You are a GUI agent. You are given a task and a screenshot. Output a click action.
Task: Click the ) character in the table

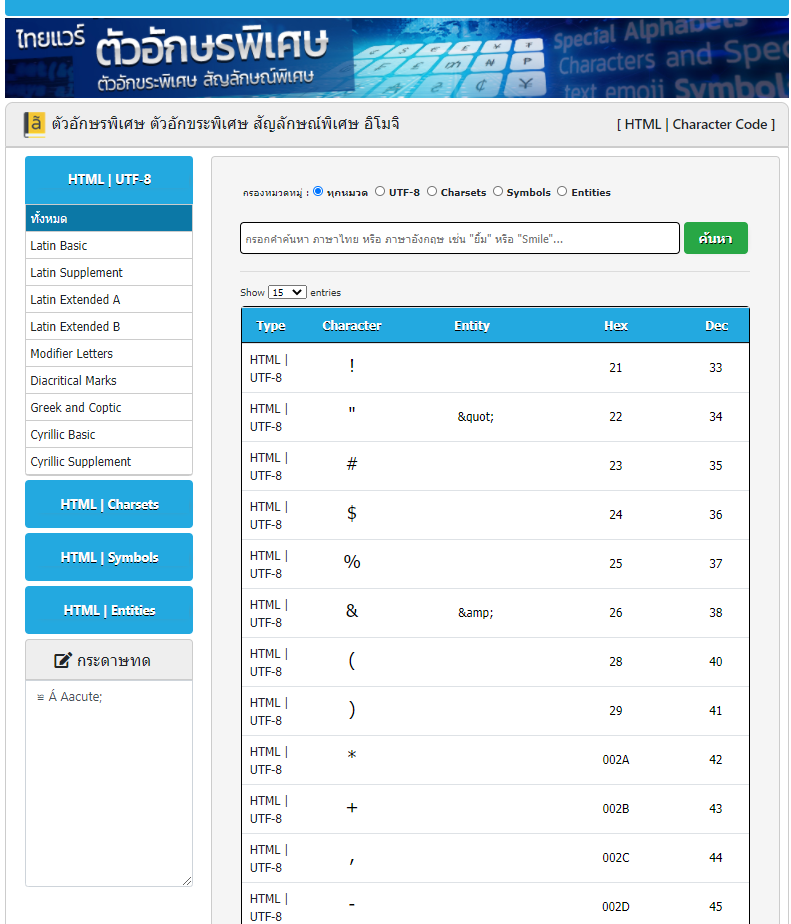pyautogui.click(x=352, y=710)
